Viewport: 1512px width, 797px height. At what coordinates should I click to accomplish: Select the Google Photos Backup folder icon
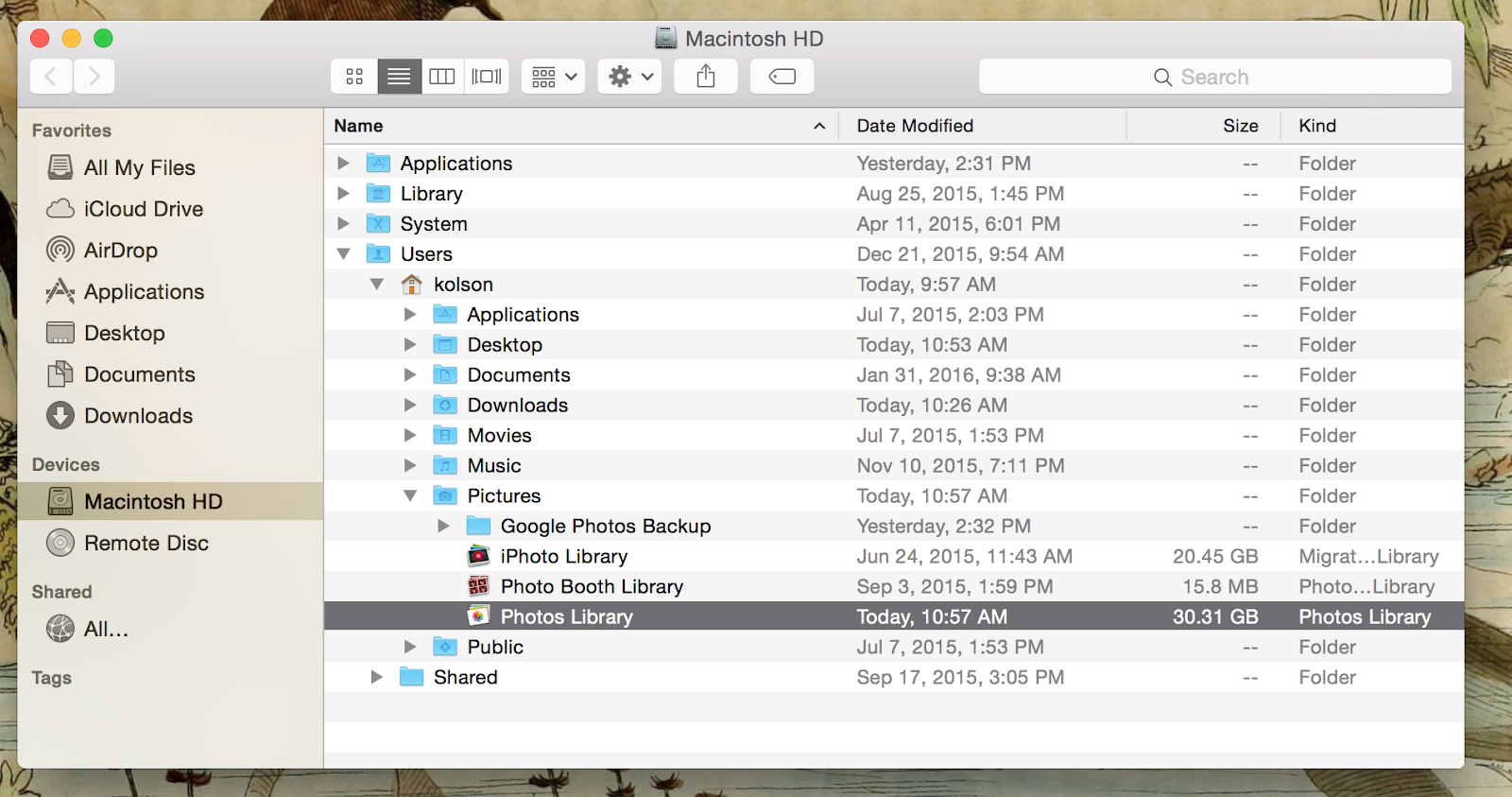tap(479, 526)
